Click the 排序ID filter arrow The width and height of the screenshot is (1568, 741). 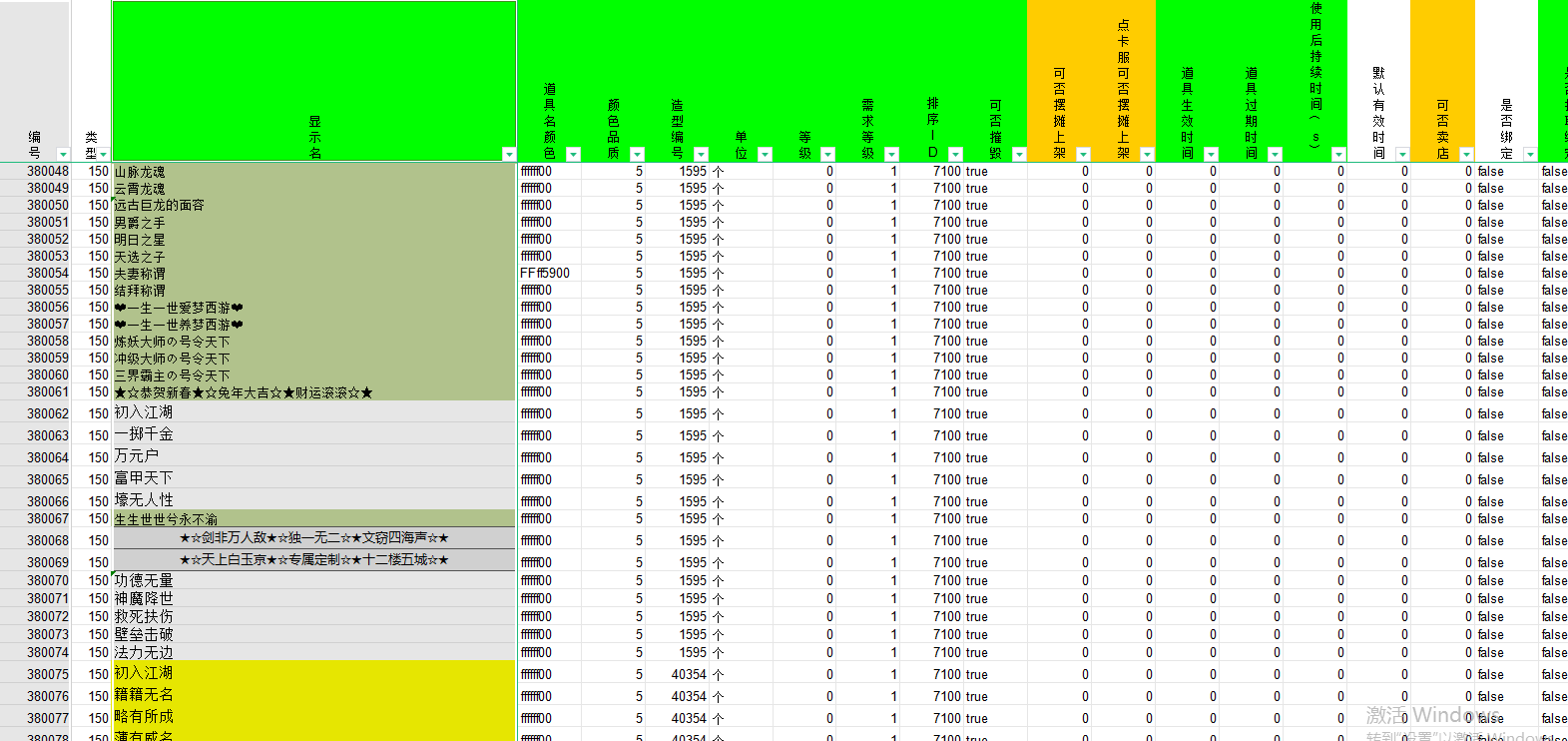tap(955, 154)
